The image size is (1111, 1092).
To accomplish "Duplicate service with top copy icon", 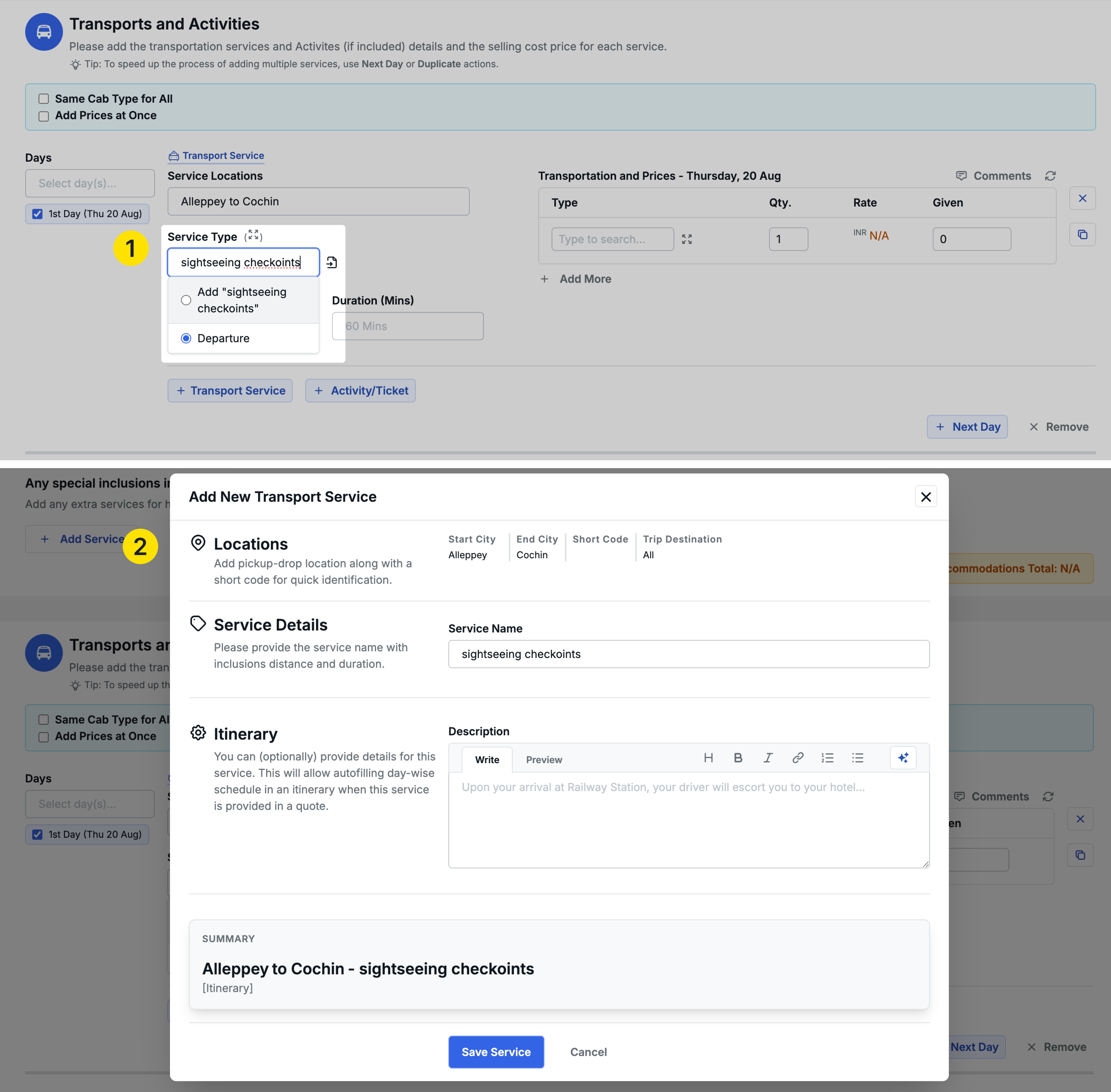I will tap(1082, 235).
